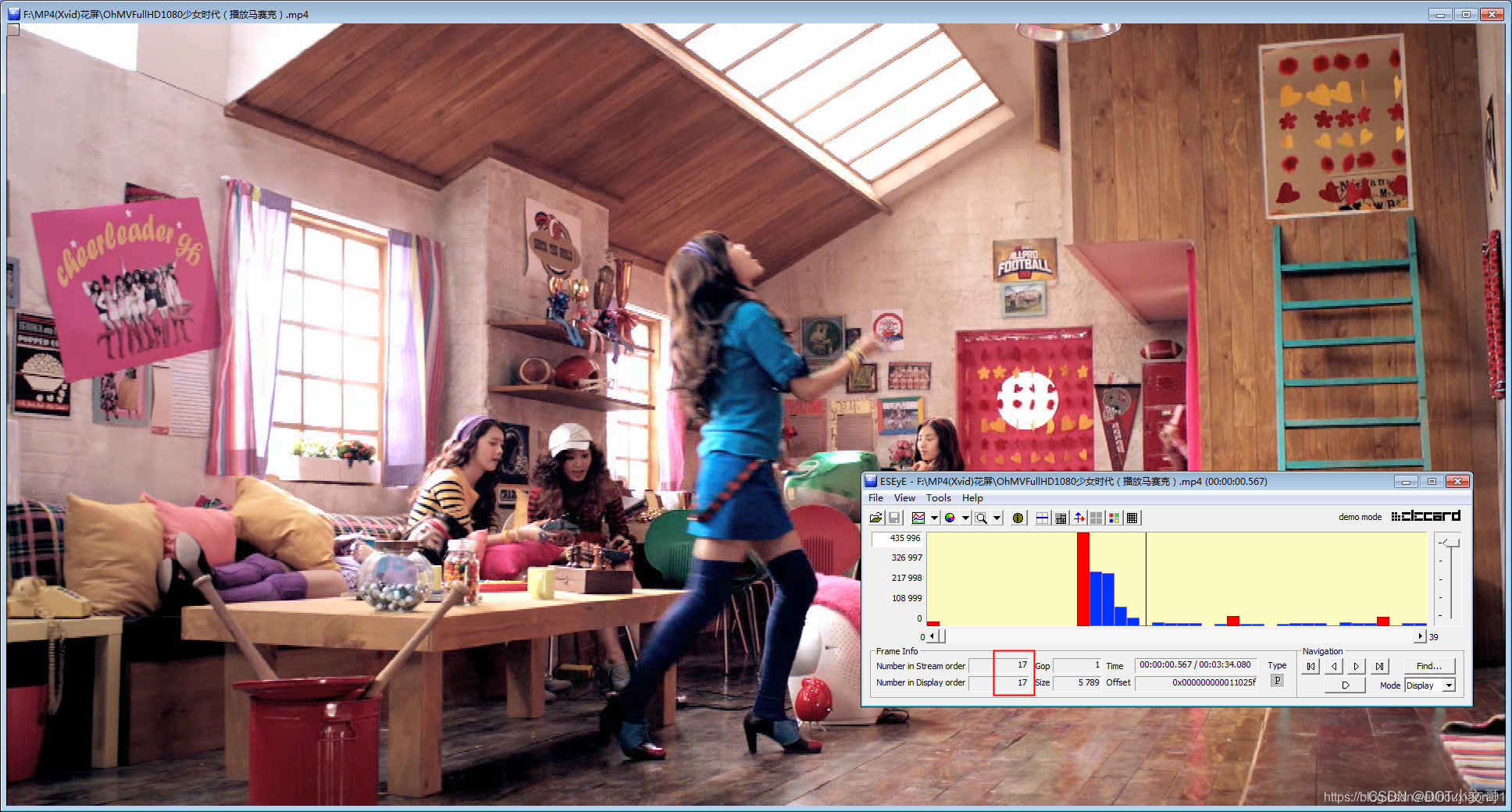Open the Mode Display combo box
The image size is (1512, 812).
[1429, 686]
